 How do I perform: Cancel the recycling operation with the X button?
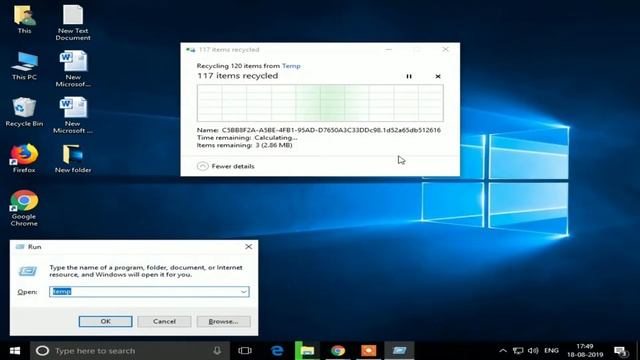[438, 76]
